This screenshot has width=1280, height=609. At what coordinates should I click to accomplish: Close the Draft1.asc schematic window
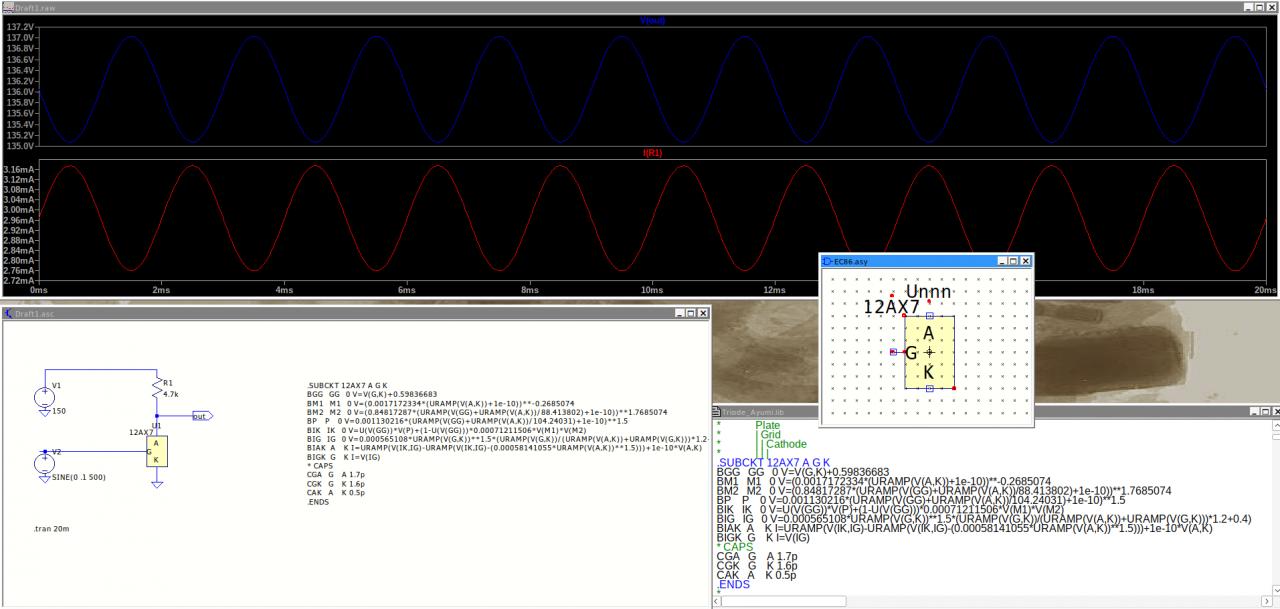tap(703, 313)
